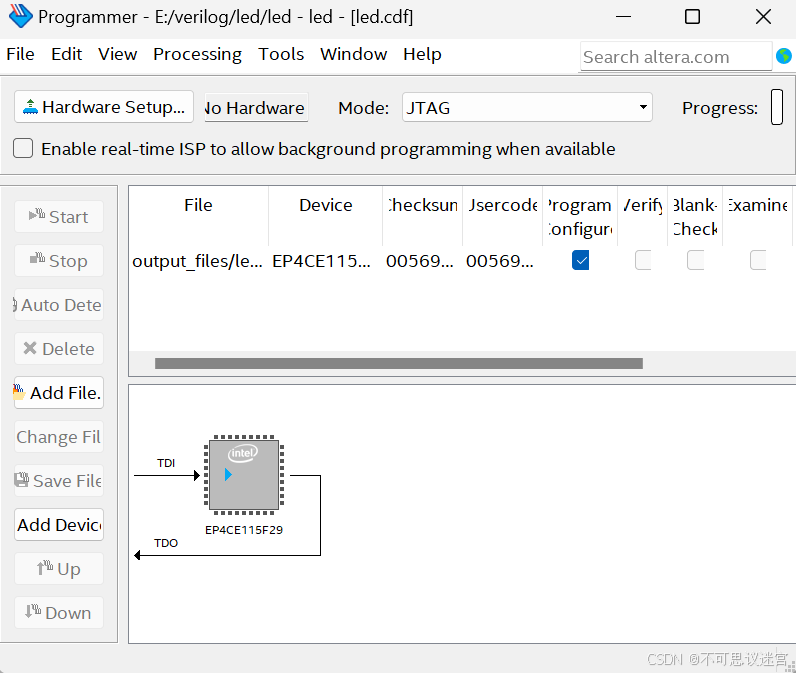Maximize the Programmer window

[692, 17]
